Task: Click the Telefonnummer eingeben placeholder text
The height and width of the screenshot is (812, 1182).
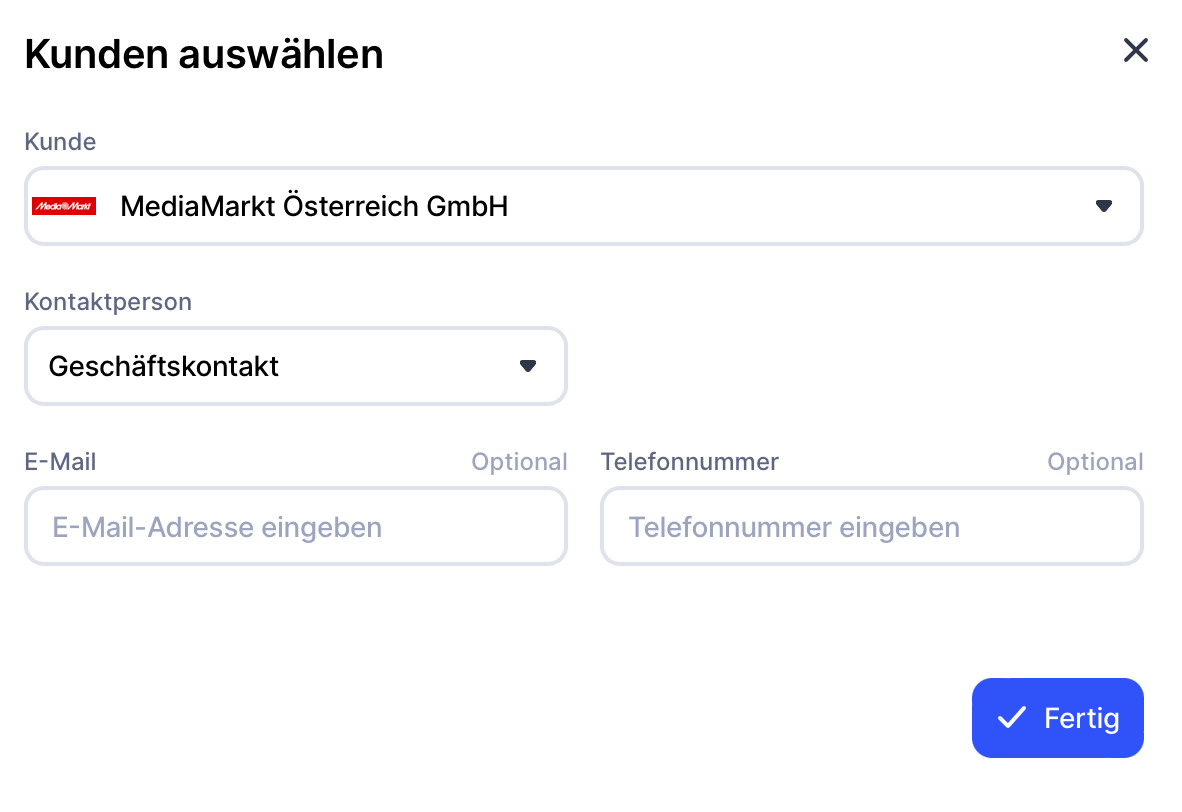Action: point(794,527)
